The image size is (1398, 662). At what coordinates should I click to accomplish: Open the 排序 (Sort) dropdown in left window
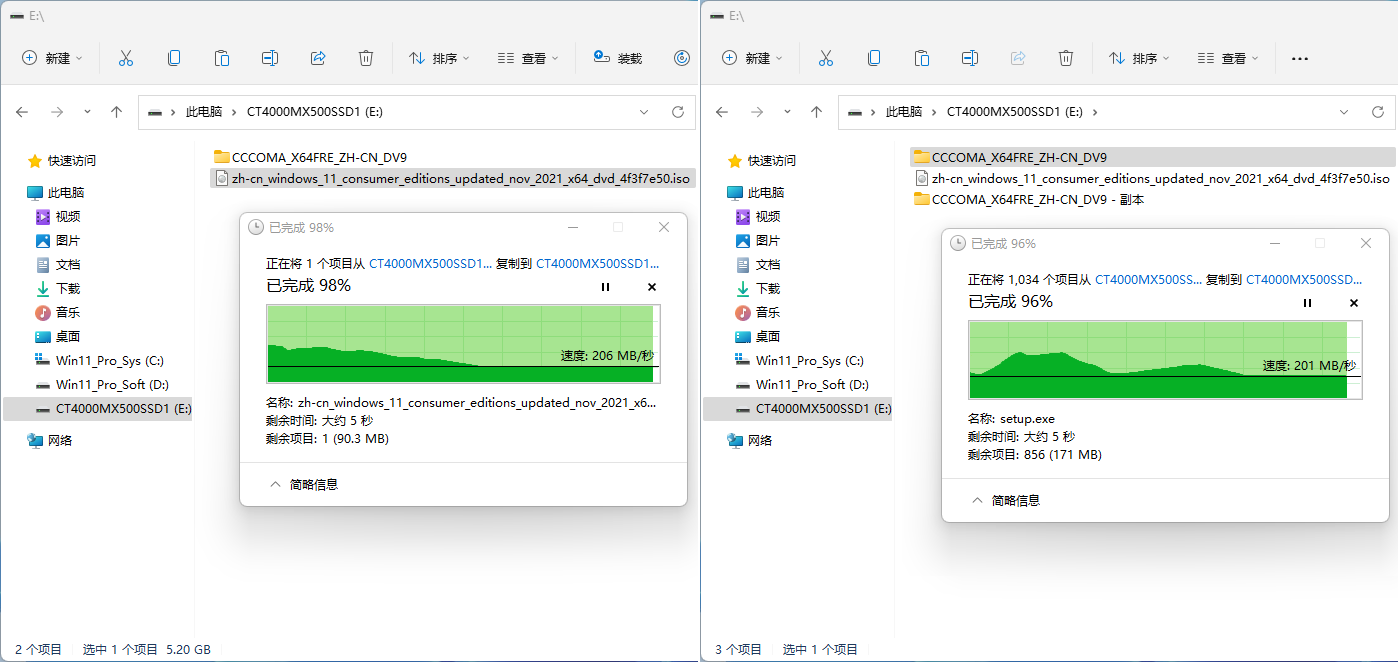[439, 58]
